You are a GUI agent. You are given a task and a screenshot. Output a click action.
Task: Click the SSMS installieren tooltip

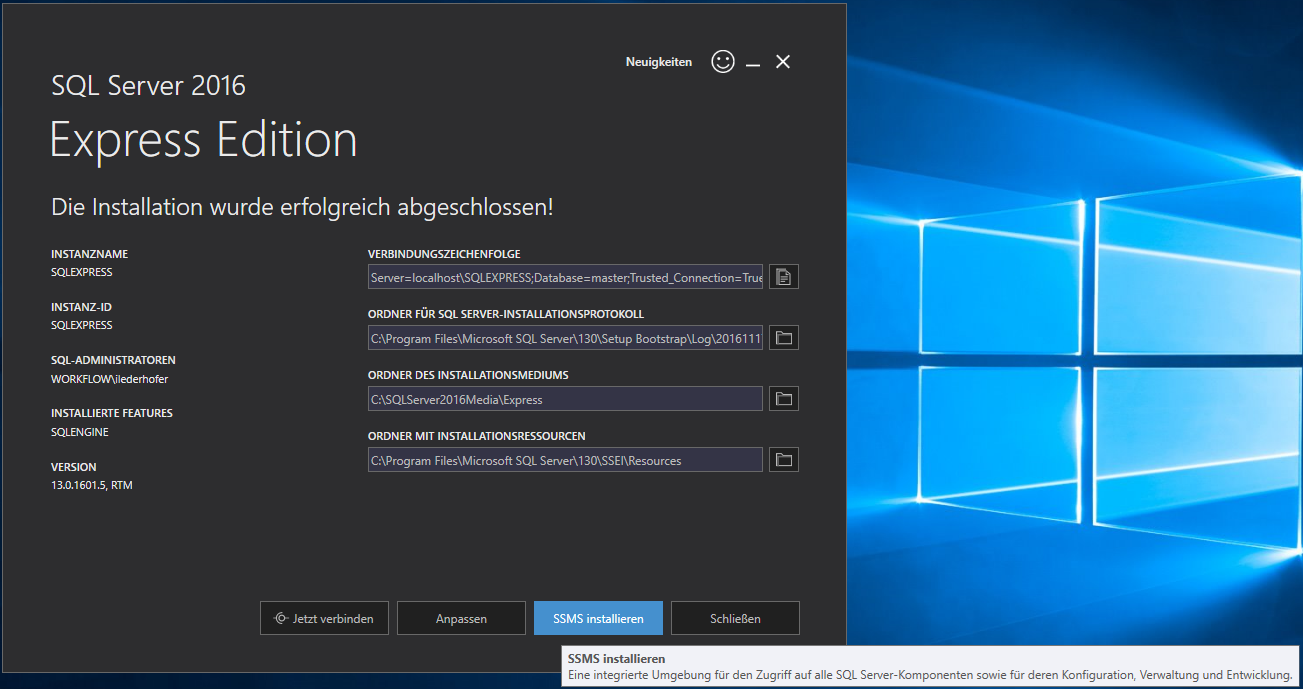(x=929, y=668)
